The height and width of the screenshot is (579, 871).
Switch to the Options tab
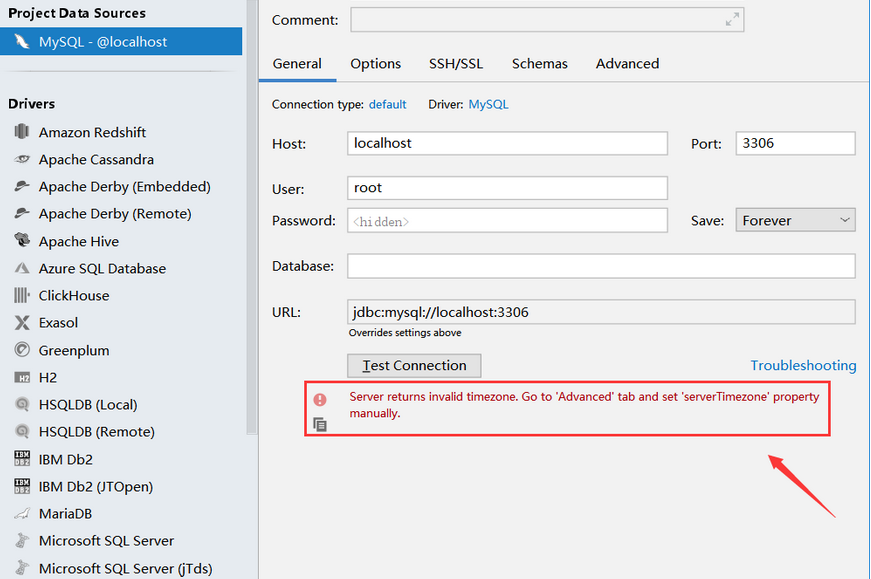coord(376,64)
